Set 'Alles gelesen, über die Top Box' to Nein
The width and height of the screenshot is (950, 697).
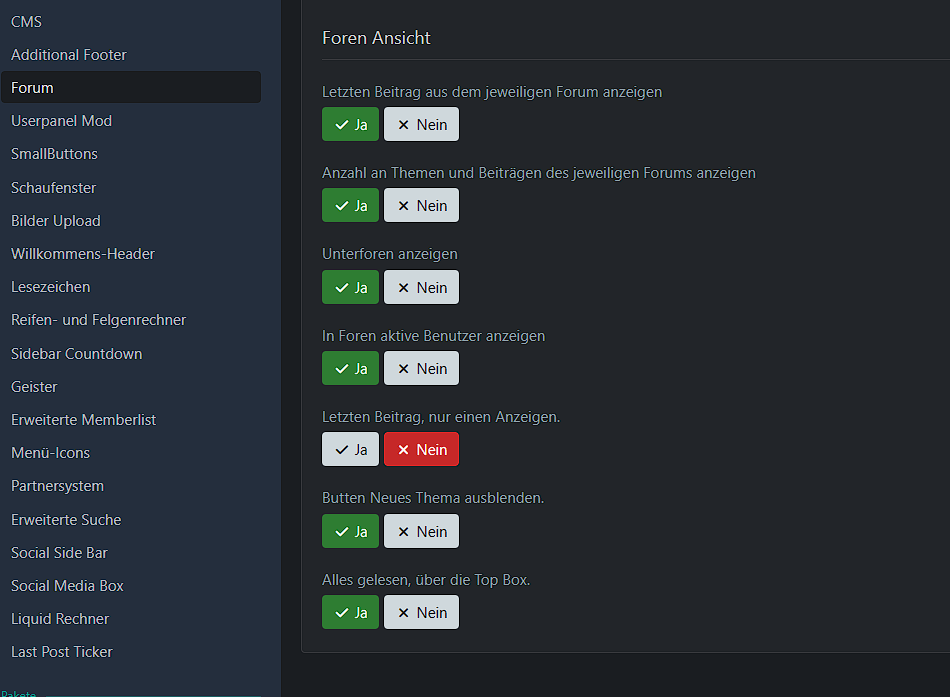(x=421, y=613)
